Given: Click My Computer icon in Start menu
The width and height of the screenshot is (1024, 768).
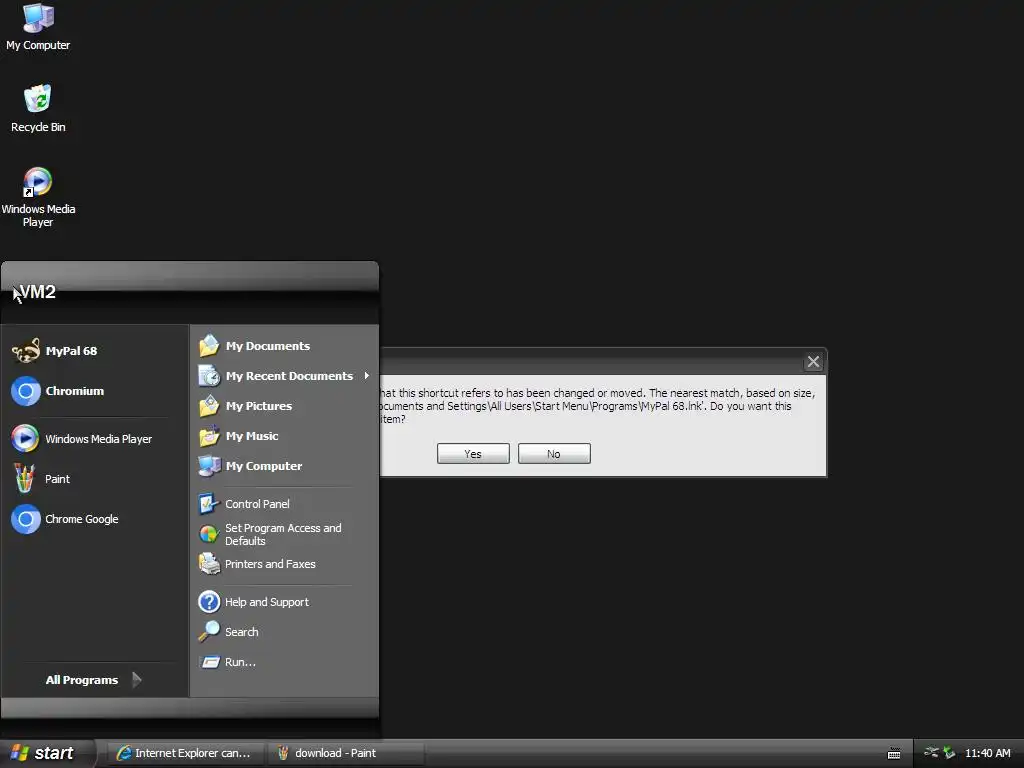Looking at the screenshot, I should point(209,466).
